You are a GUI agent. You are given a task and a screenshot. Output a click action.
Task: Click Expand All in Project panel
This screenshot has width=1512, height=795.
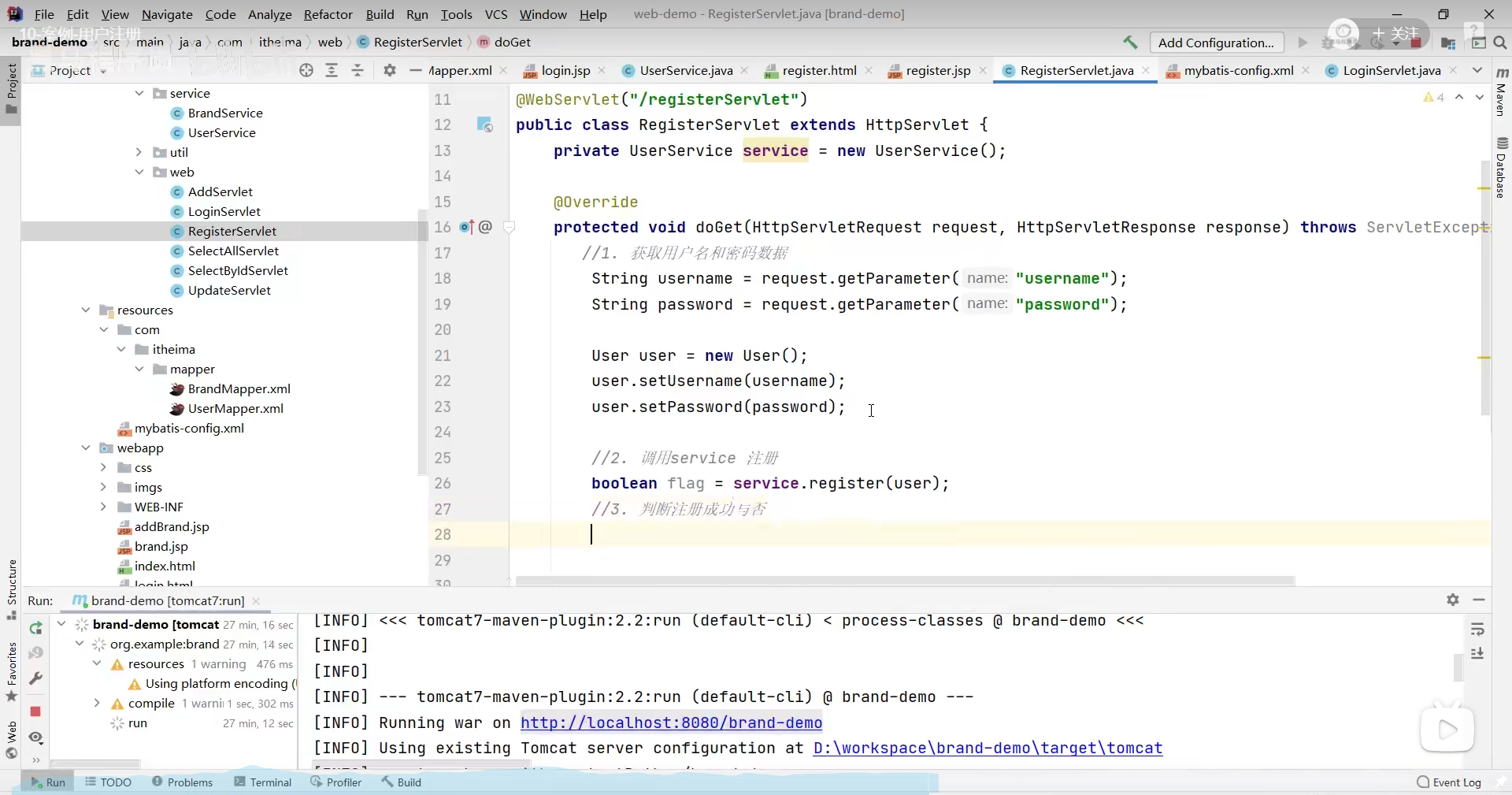pyautogui.click(x=332, y=70)
